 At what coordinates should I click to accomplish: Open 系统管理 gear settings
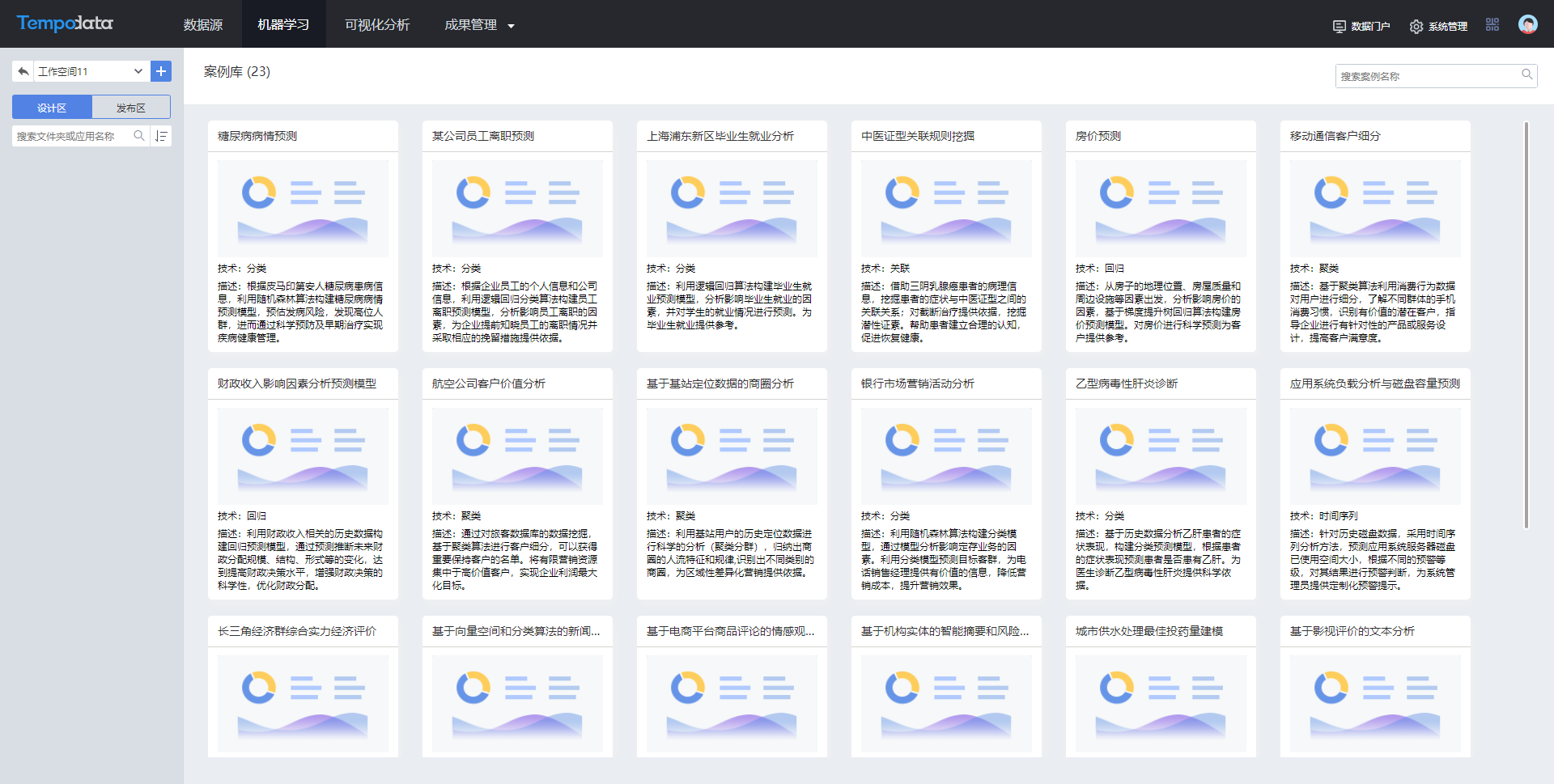pyautogui.click(x=1438, y=26)
